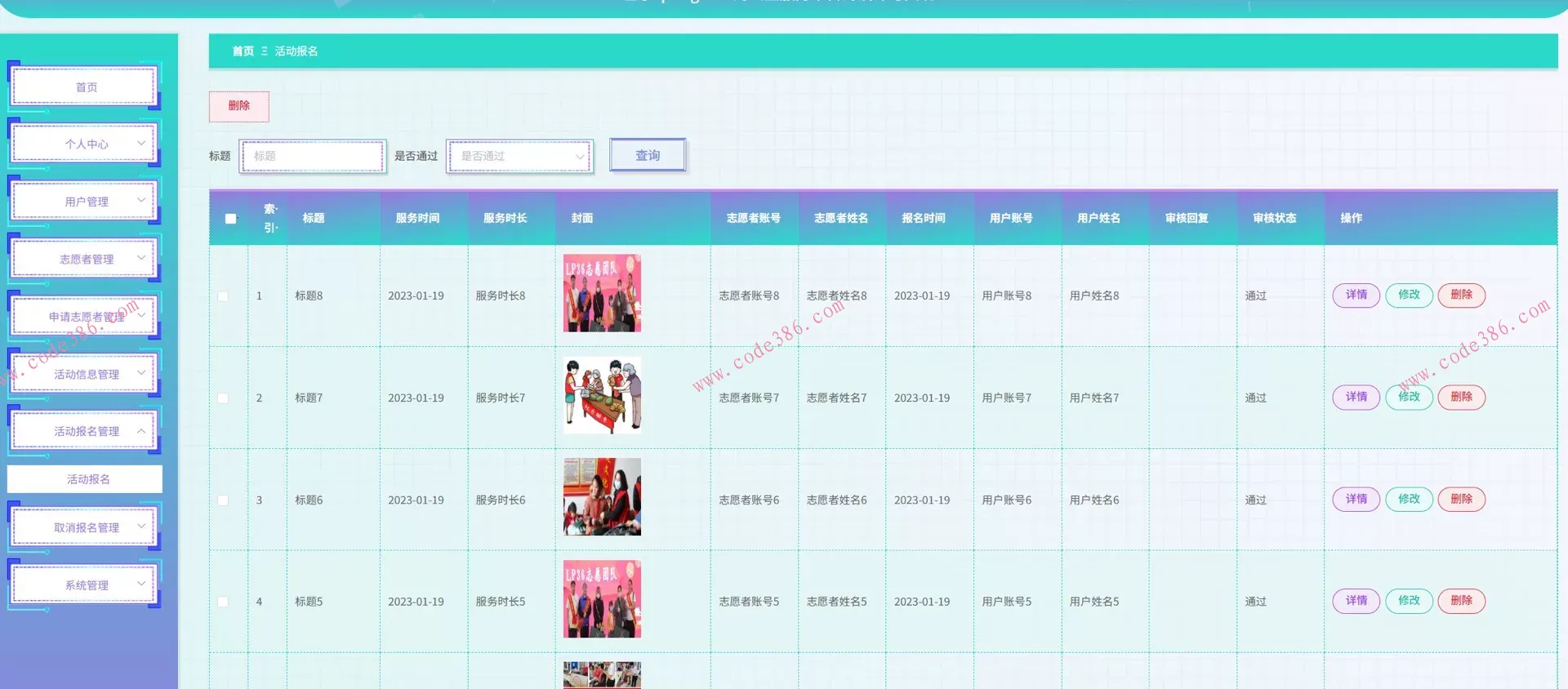Open the 首页 sidebar item

point(86,87)
